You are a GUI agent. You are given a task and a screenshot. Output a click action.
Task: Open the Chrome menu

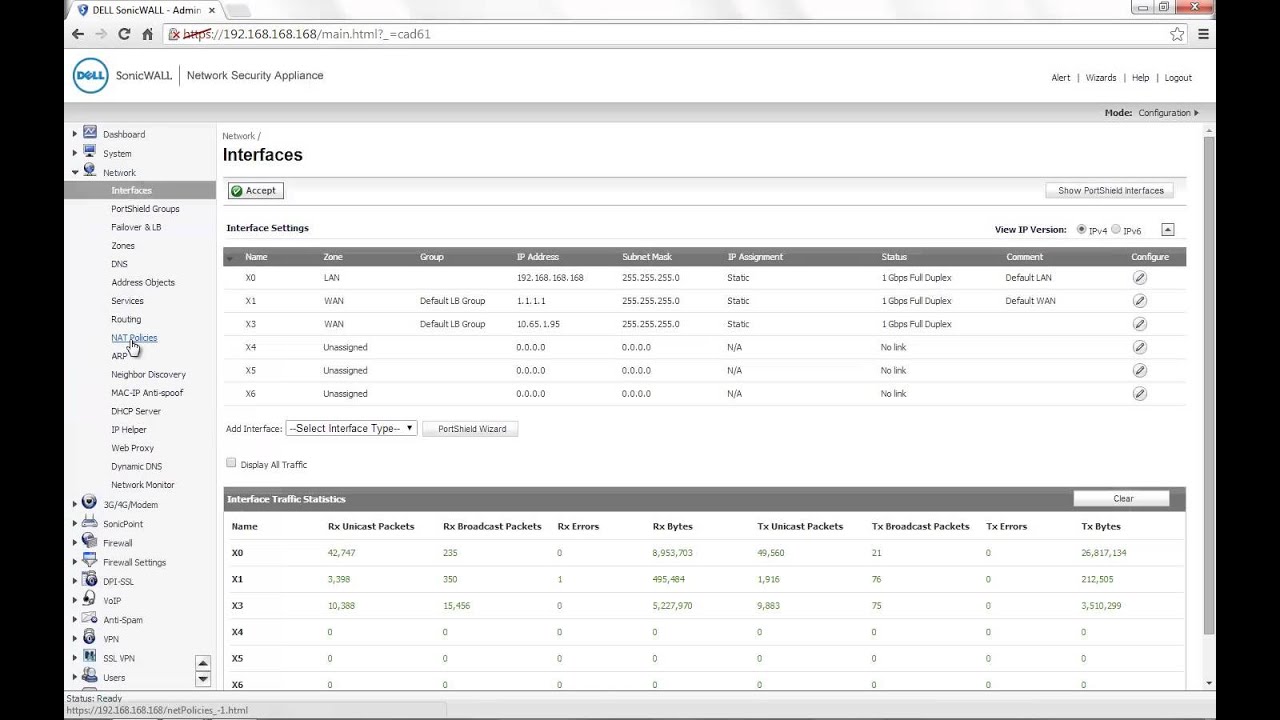coord(1203,34)
